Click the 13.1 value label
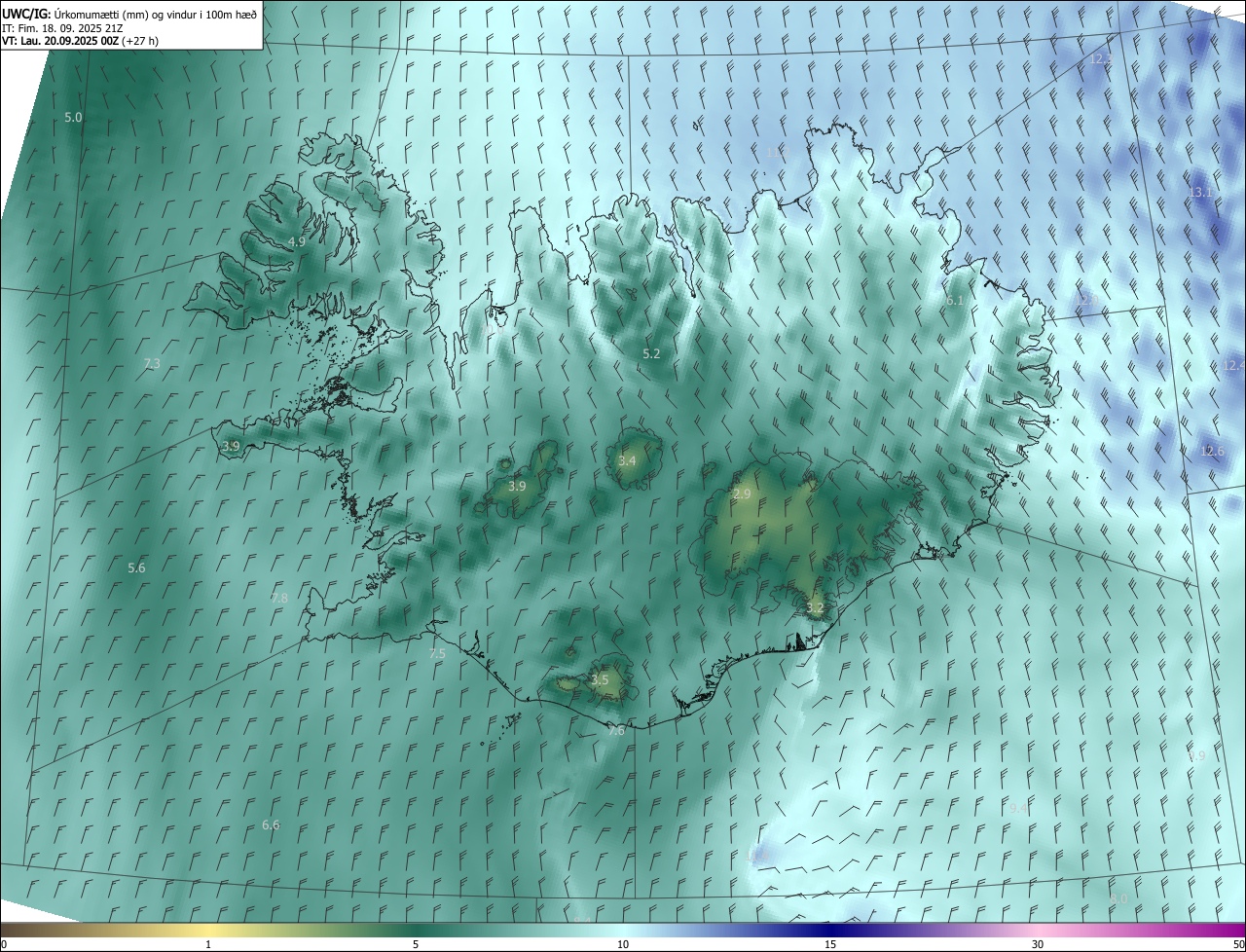 (1200, 193)
